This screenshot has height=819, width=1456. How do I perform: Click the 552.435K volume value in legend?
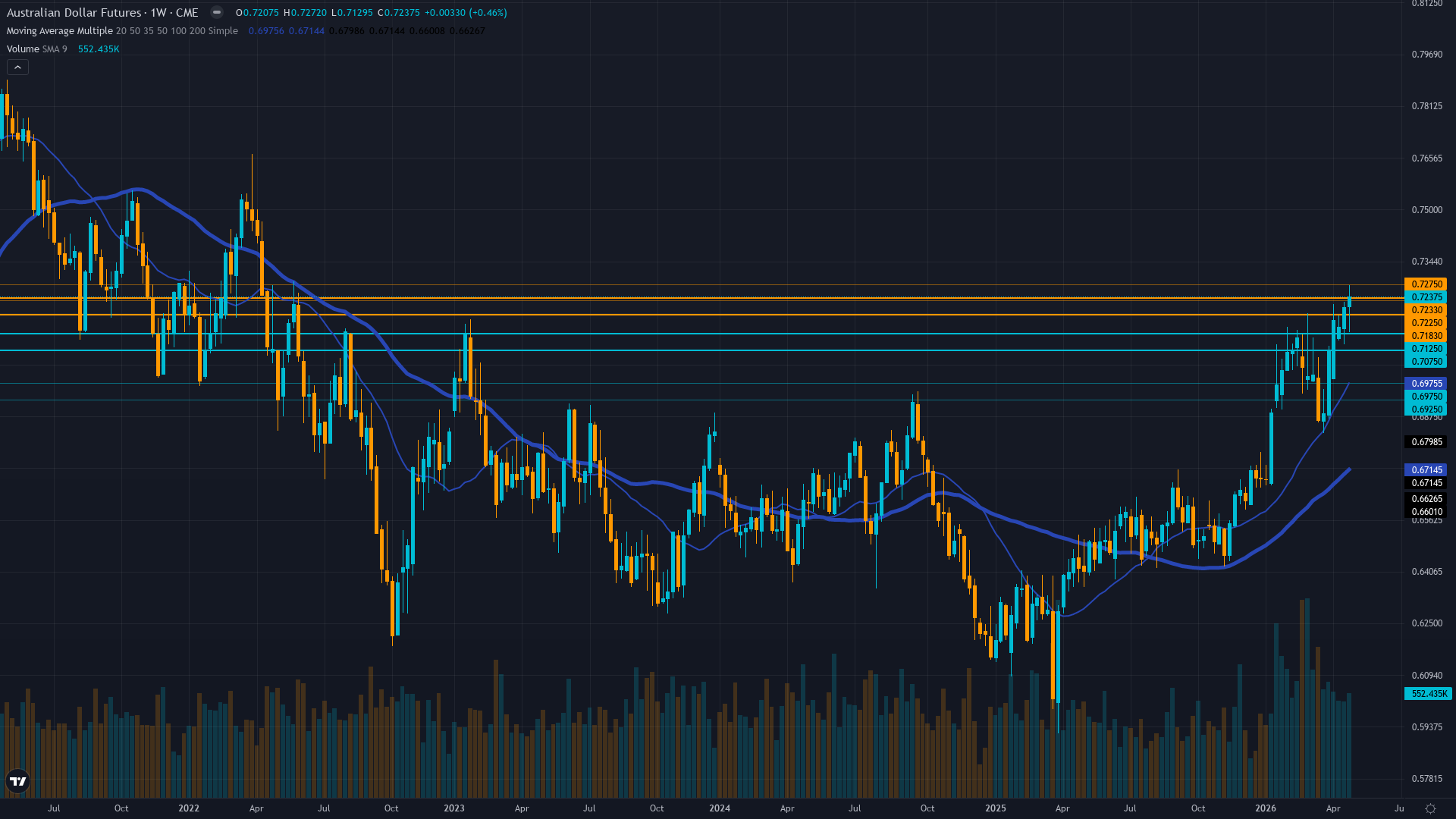99,49
